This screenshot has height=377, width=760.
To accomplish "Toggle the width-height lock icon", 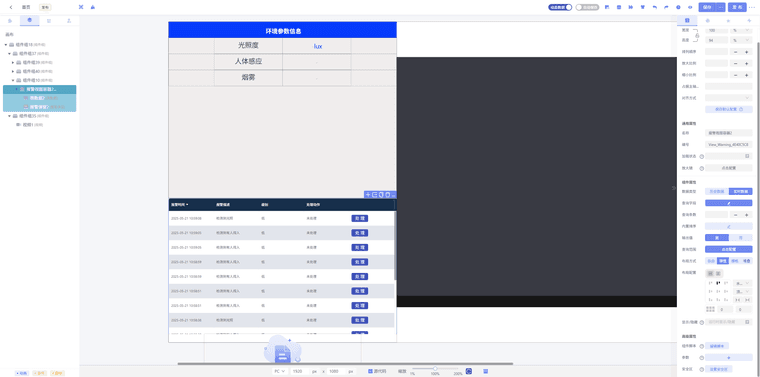I will (x=697, y=35).
